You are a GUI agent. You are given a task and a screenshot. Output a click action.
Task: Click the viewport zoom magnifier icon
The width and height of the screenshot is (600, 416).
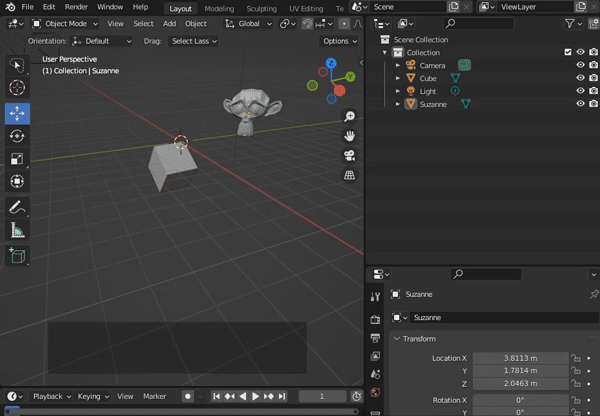tap(349, 116)
